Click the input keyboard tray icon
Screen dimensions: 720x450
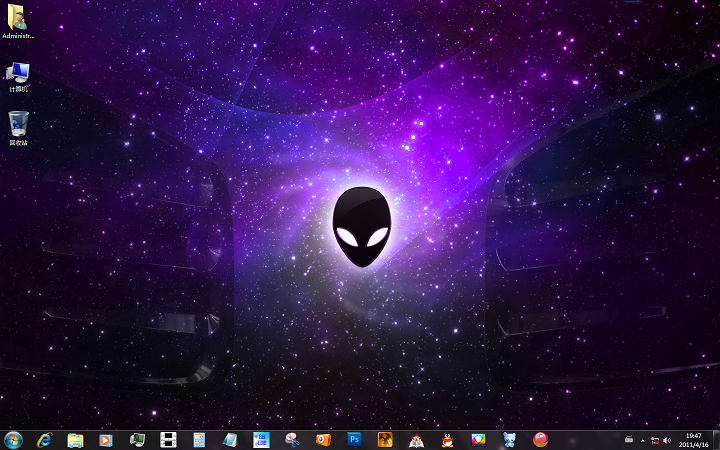point(629,440)
